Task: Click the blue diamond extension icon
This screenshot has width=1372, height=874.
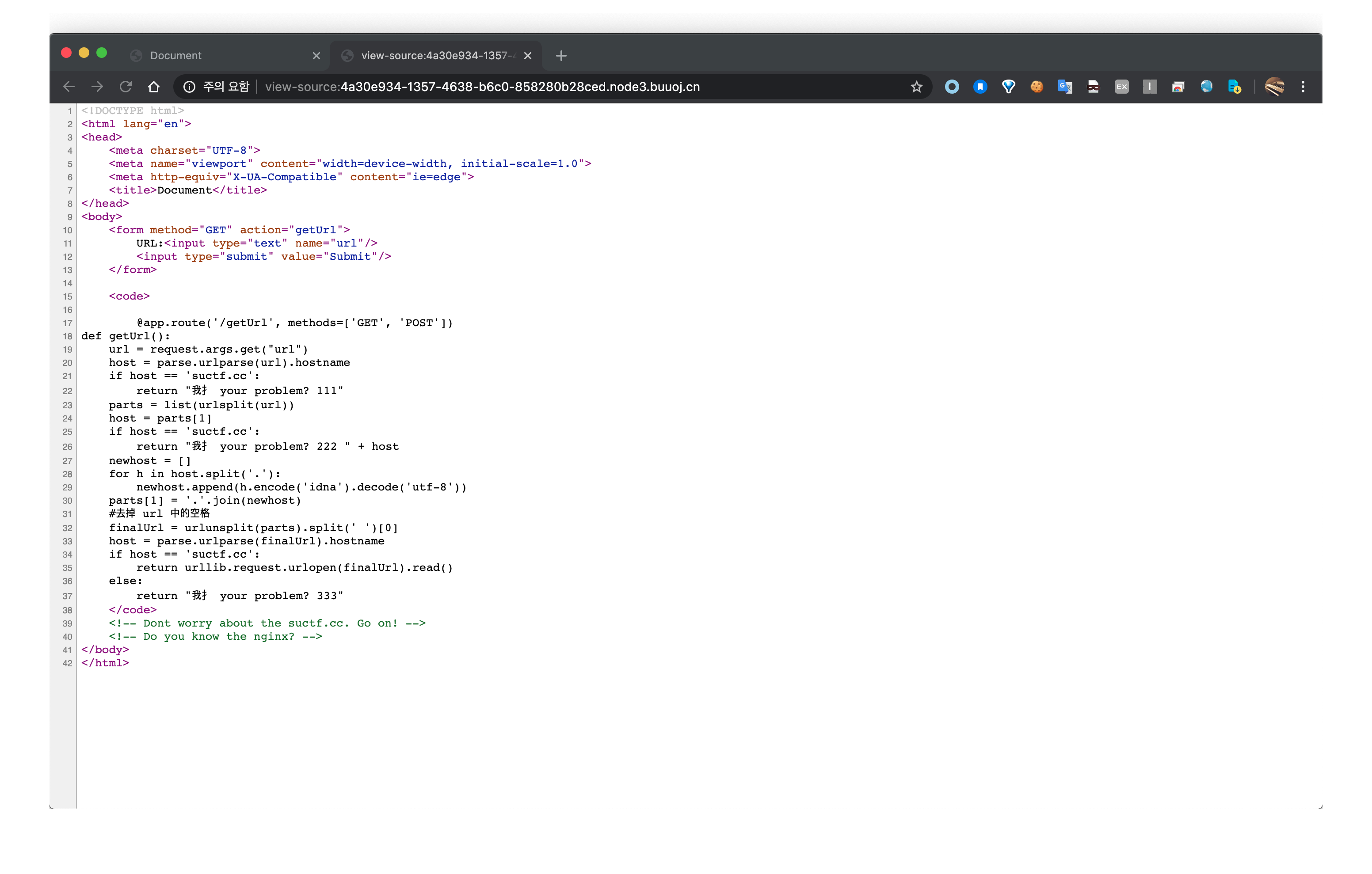Action: tap(1009, 87)
